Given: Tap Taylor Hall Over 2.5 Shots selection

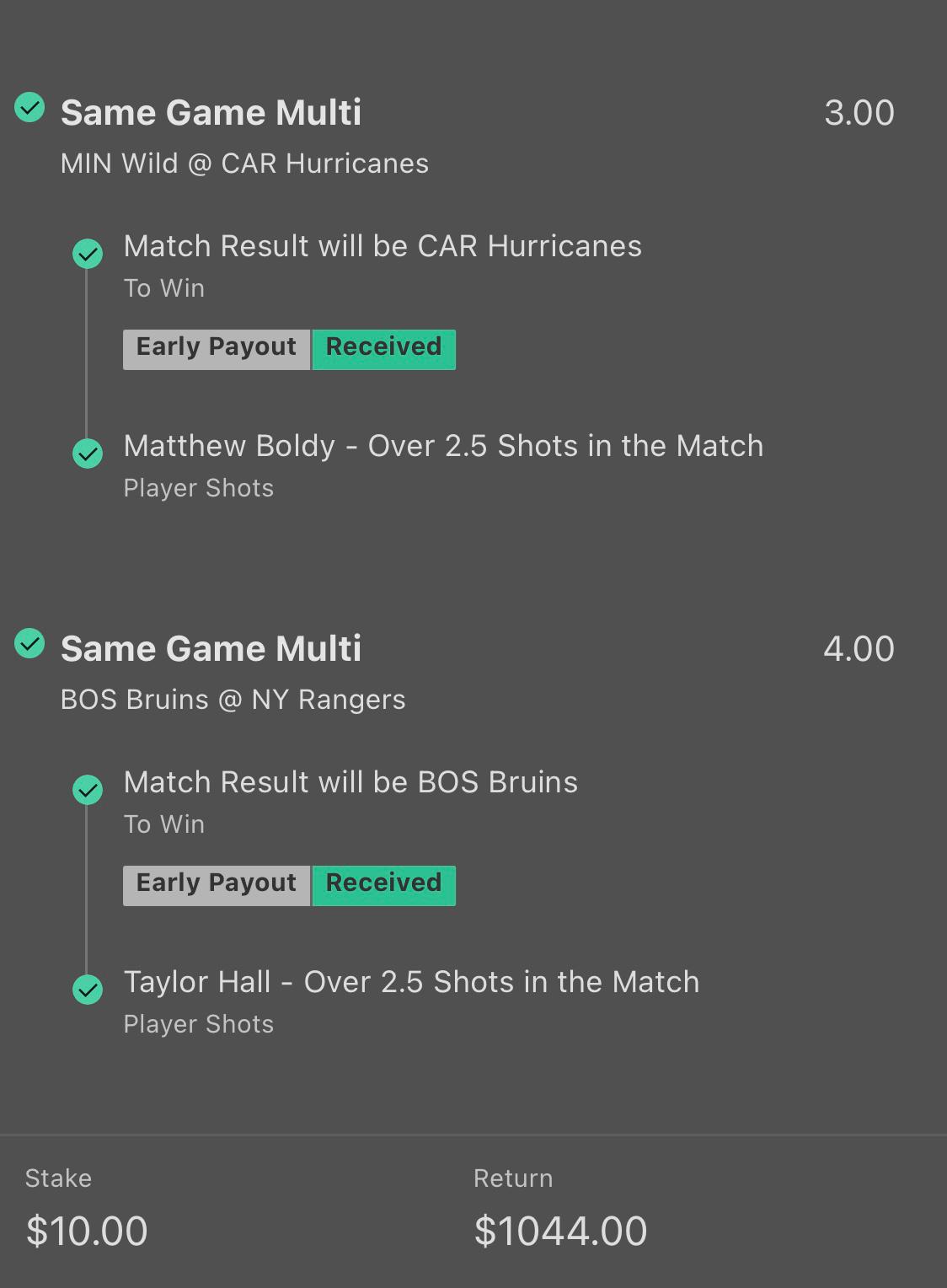Looking at the screenshot, I should coord(411,982).
